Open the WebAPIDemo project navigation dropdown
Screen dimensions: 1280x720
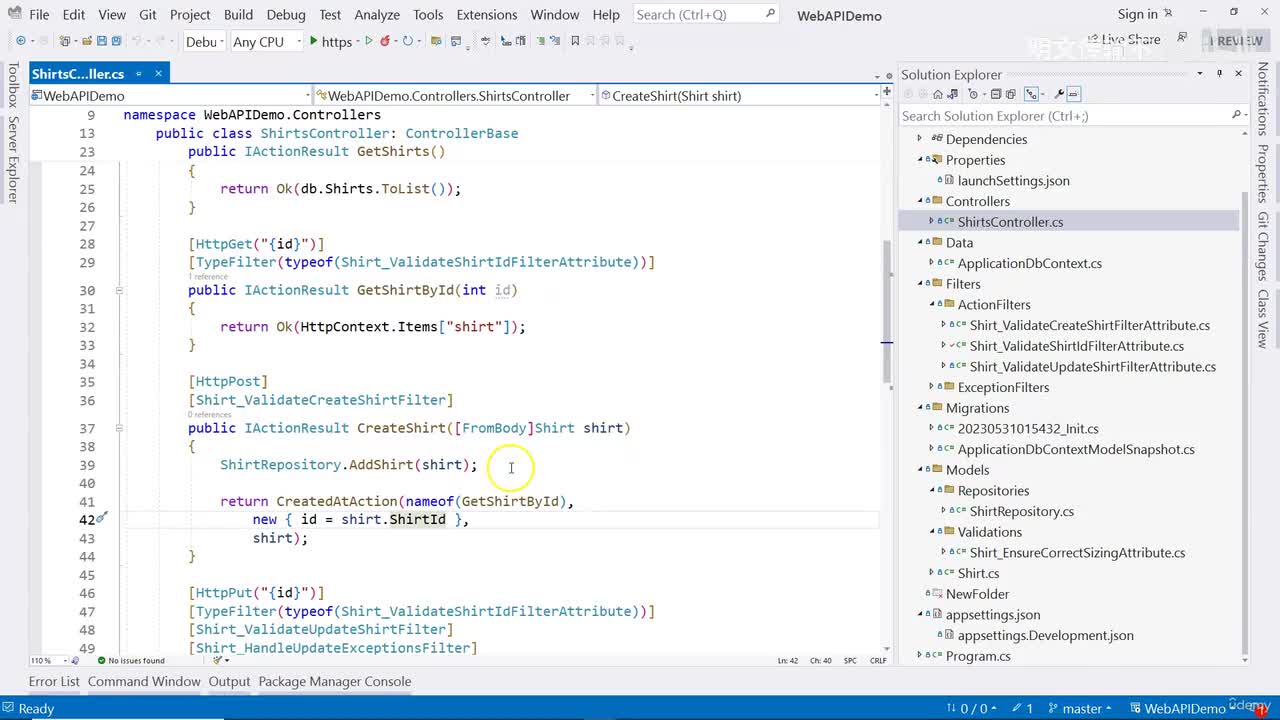coord(169,96)
